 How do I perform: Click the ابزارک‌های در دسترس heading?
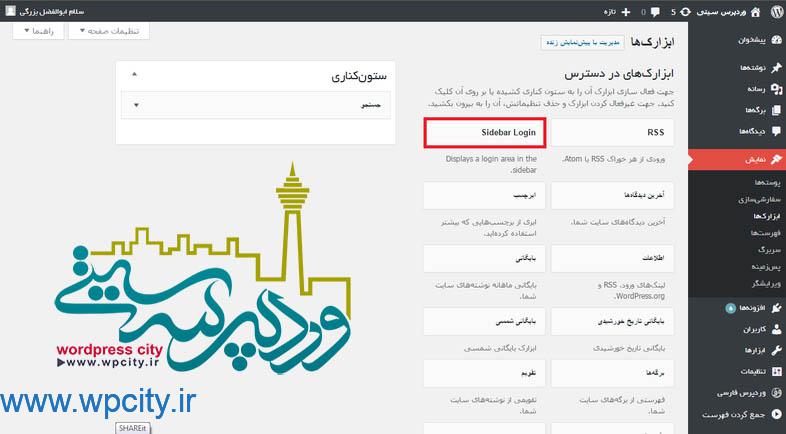pos(619,74)
